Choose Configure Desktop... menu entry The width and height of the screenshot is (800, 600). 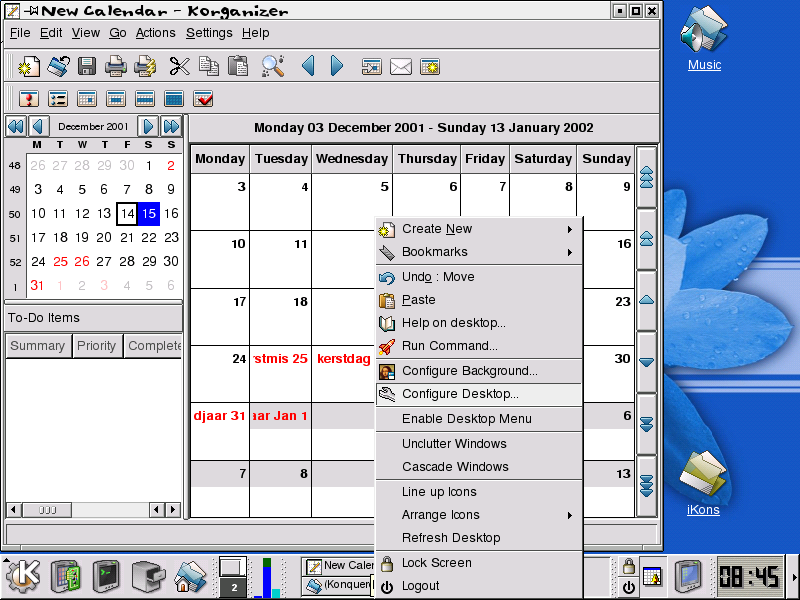(x=479, y=394)
